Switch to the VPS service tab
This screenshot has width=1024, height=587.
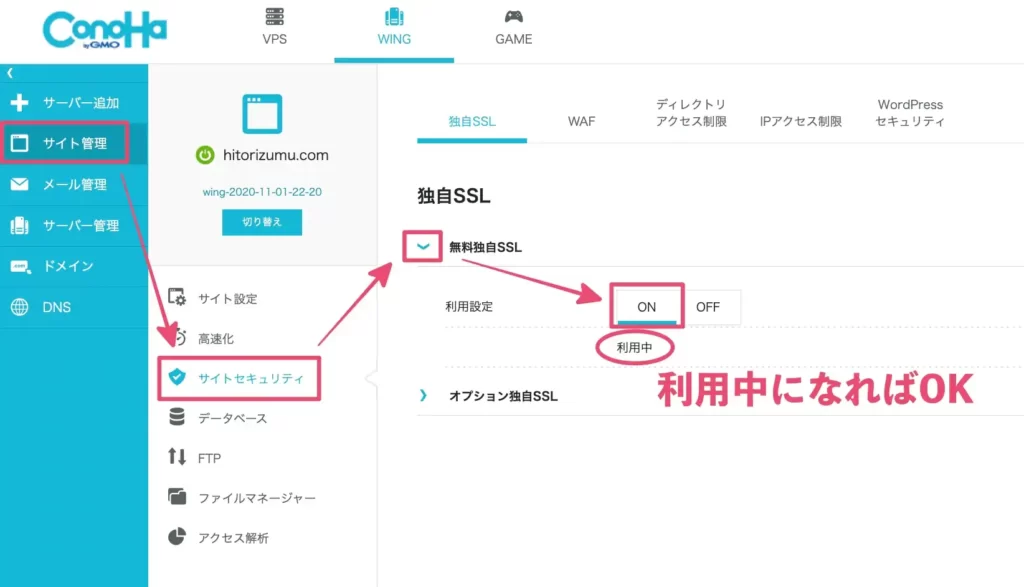tap(274, 31)
